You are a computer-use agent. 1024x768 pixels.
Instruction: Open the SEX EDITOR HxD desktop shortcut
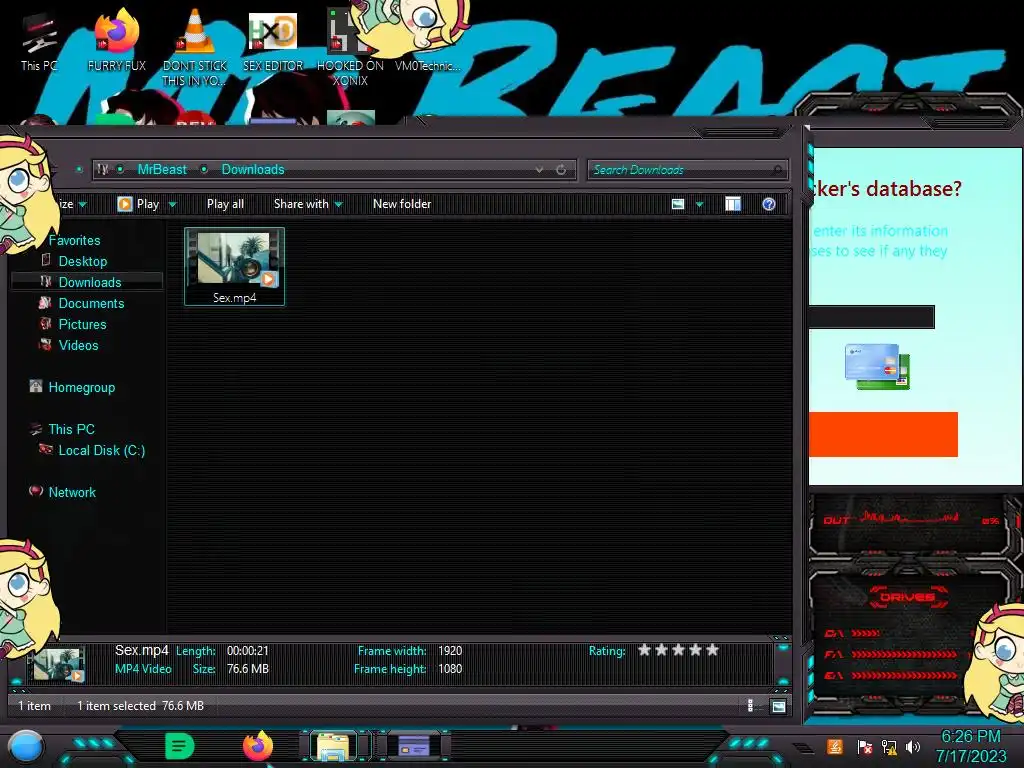[x=273, y=42]
